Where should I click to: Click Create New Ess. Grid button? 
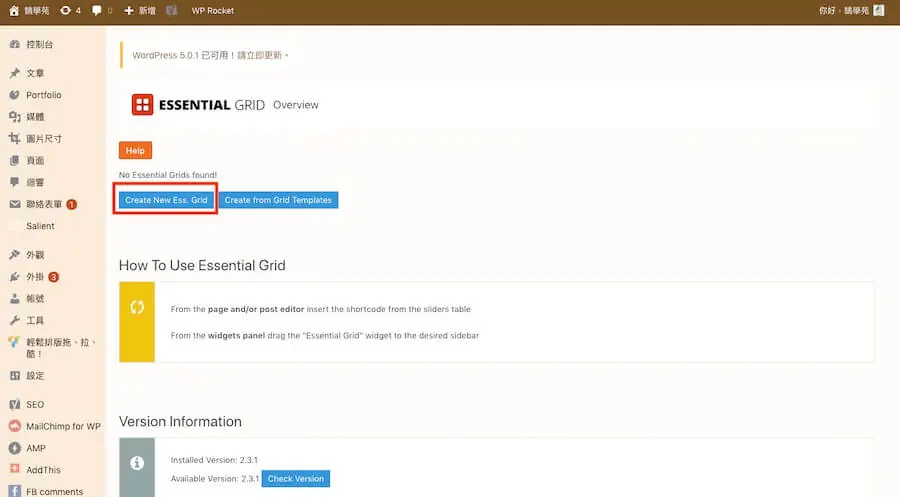[x=166, y=200]
